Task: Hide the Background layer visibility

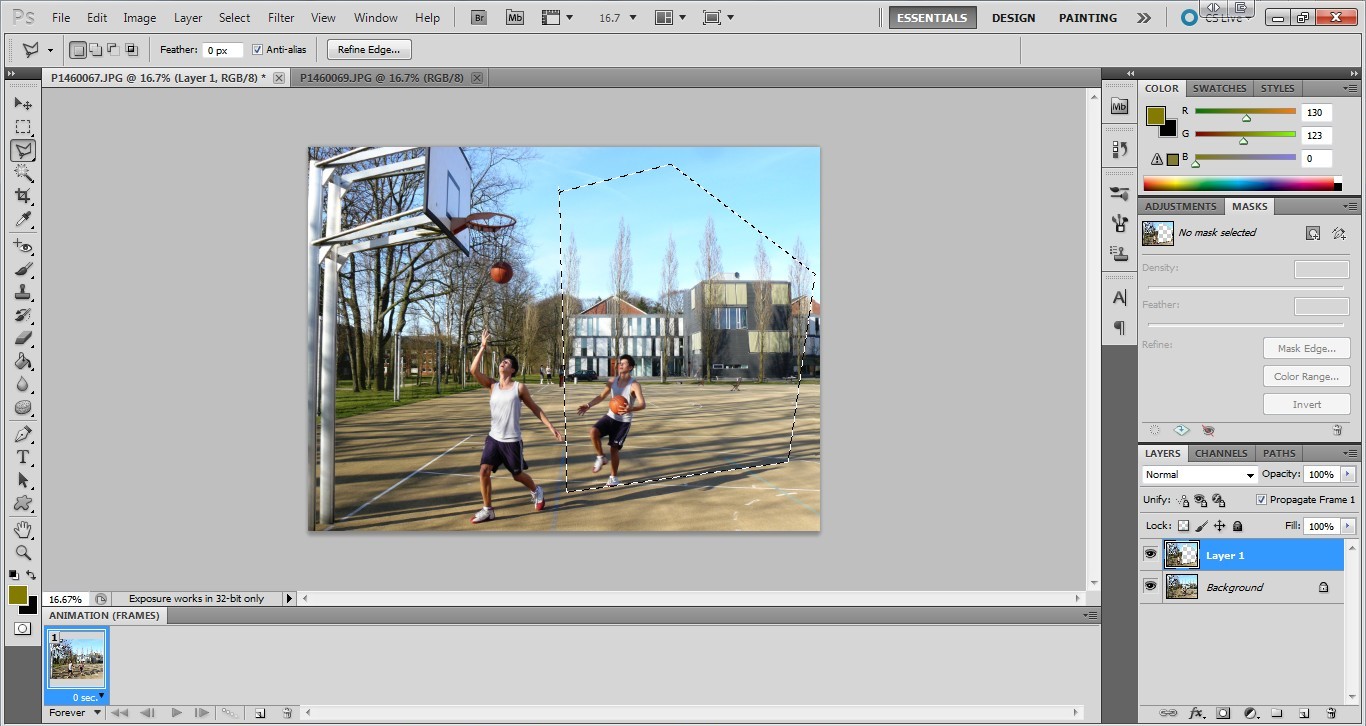Action: 1150,587
